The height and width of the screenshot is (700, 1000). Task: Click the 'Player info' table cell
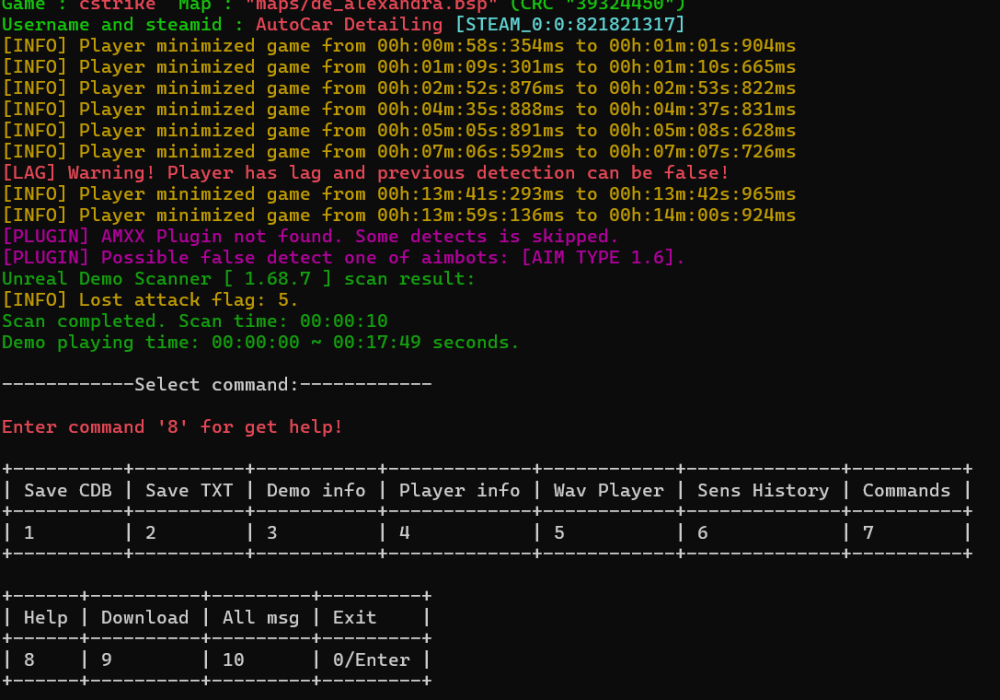459,490
